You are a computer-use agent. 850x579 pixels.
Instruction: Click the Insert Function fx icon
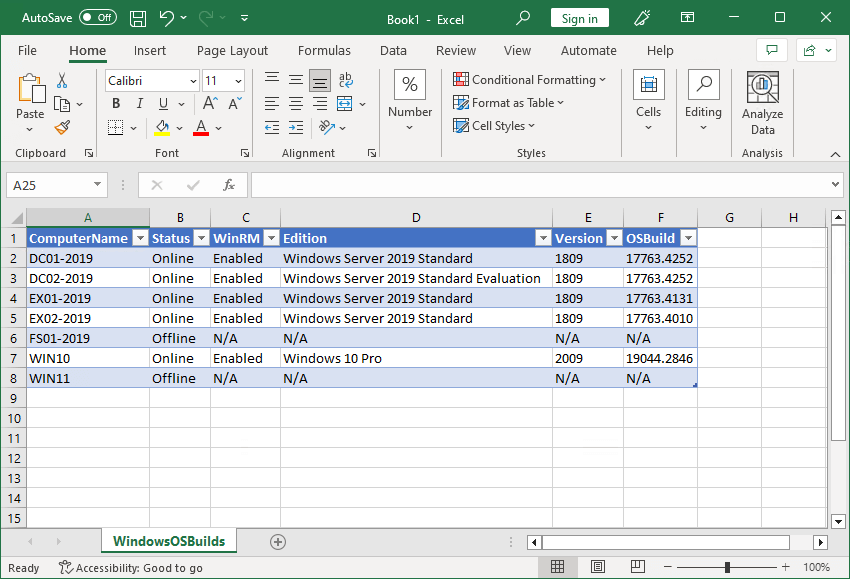click(x=228, y=185)
